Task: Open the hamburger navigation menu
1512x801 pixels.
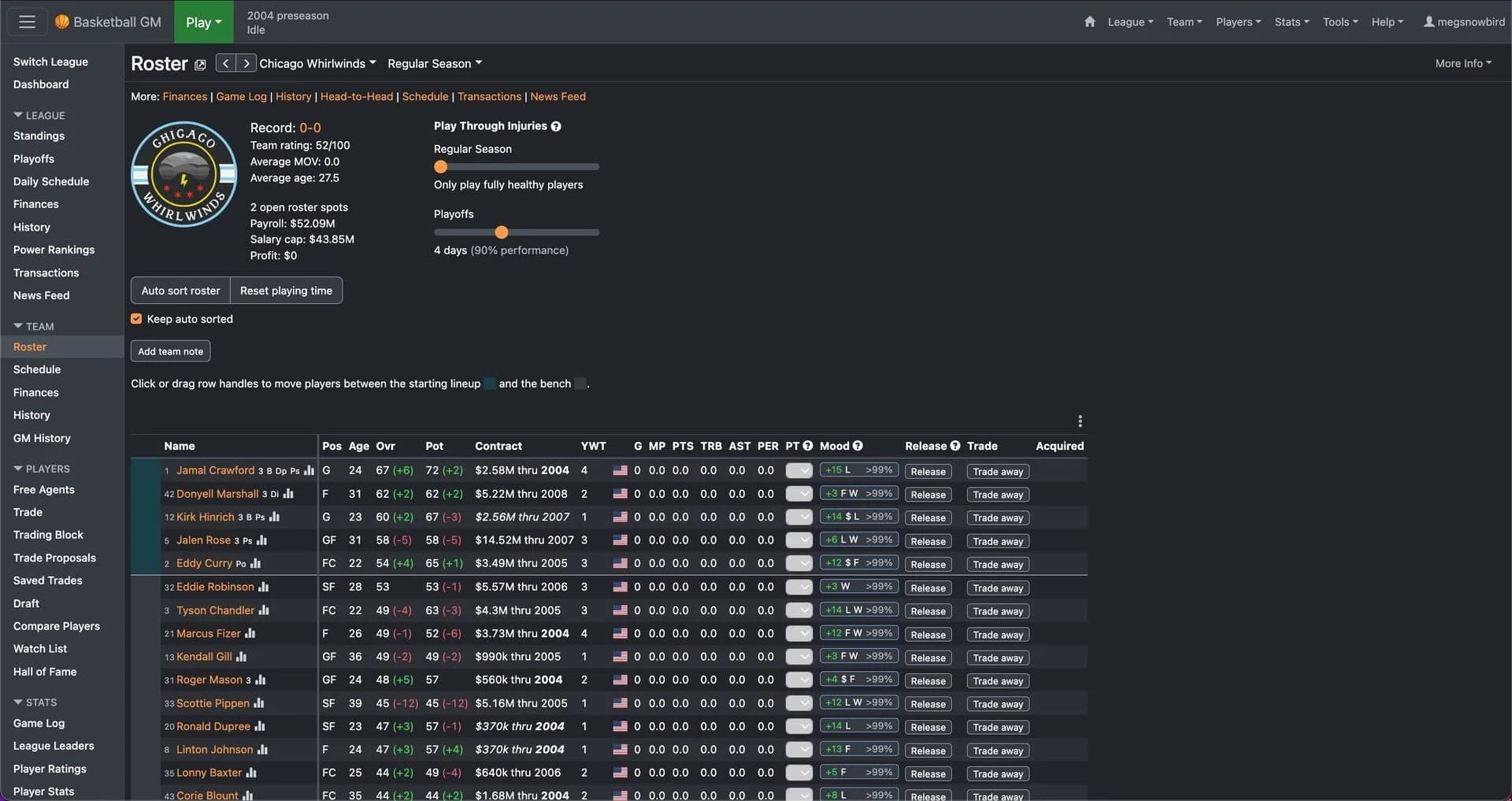Action: pyautogui.click(x=26, y=21)
